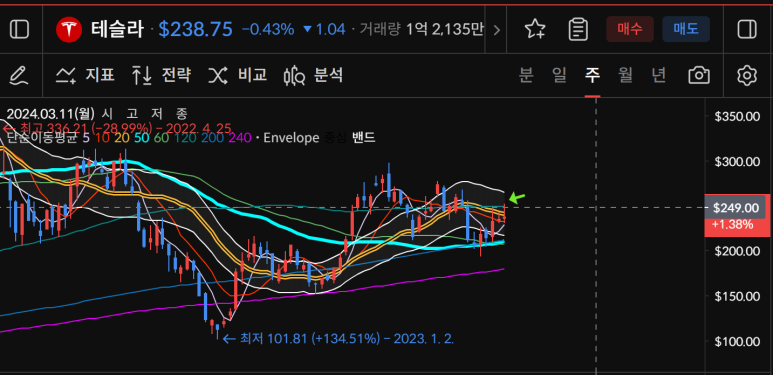Screen dimensions: 773x375
Task: Click the $100.00 price axis label
Action: coord(737,341)
